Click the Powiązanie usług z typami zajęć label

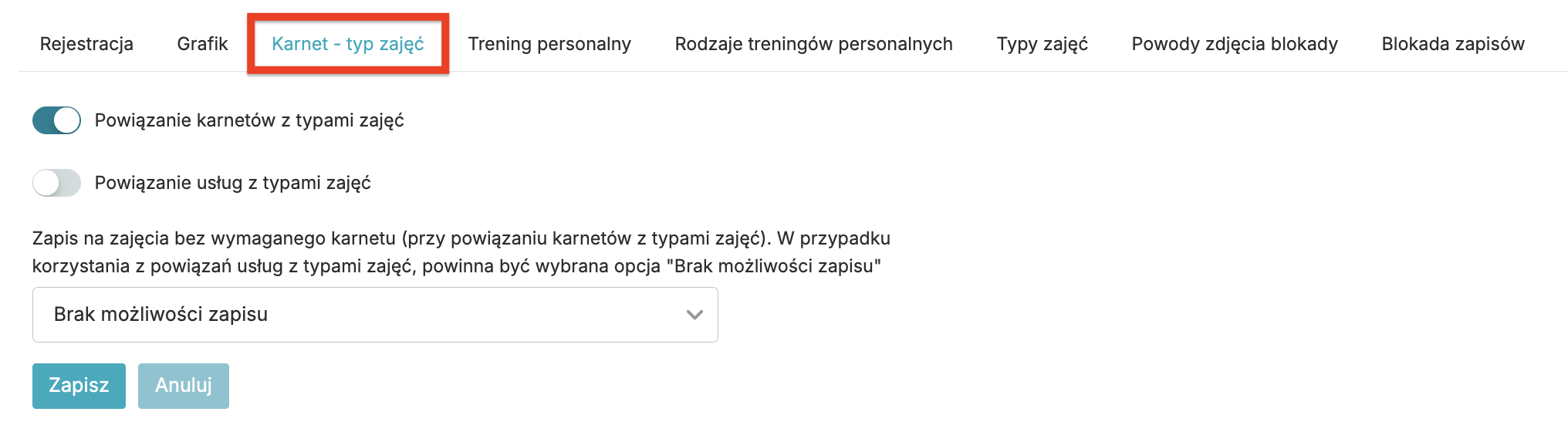point(232,183)
